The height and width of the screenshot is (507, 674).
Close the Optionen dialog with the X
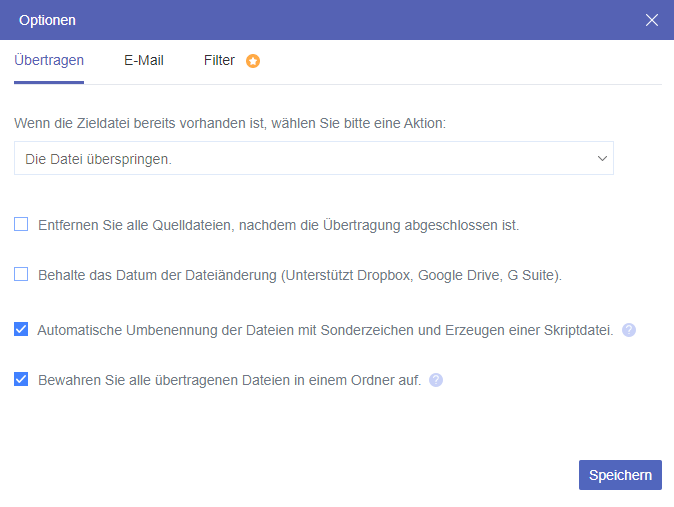pyautogui.click(x=652, y=20)
